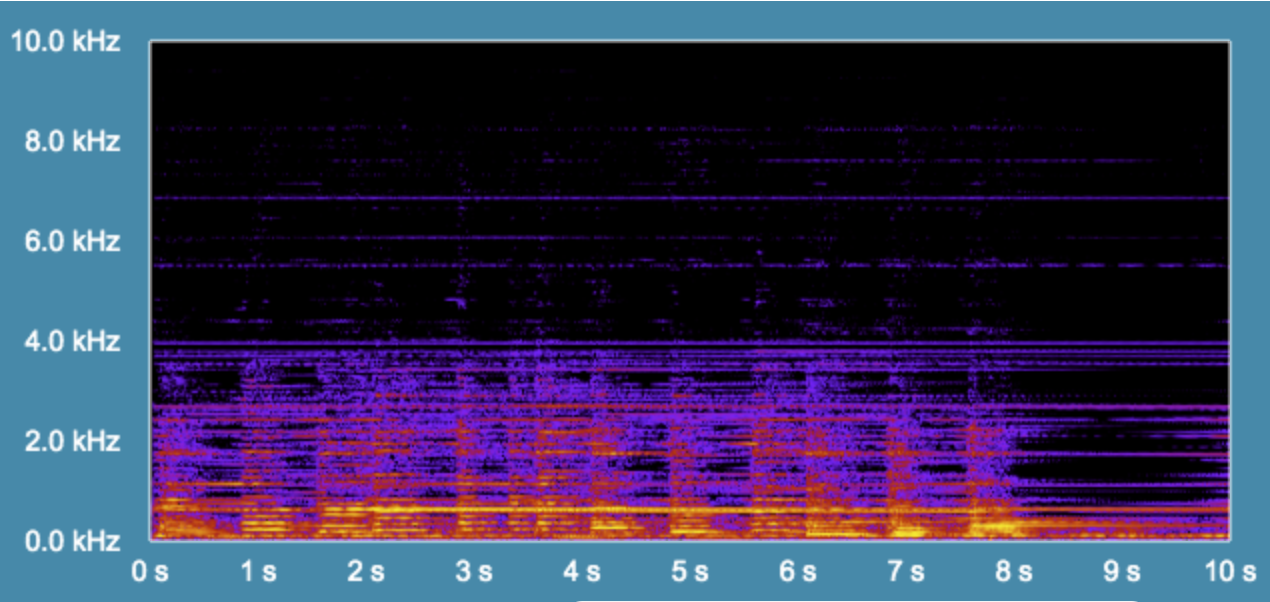Image resolution: width=1270 pixels, height=602 pixels.
Task: Click the 0 s time axis label
Action: coord(150,573)
